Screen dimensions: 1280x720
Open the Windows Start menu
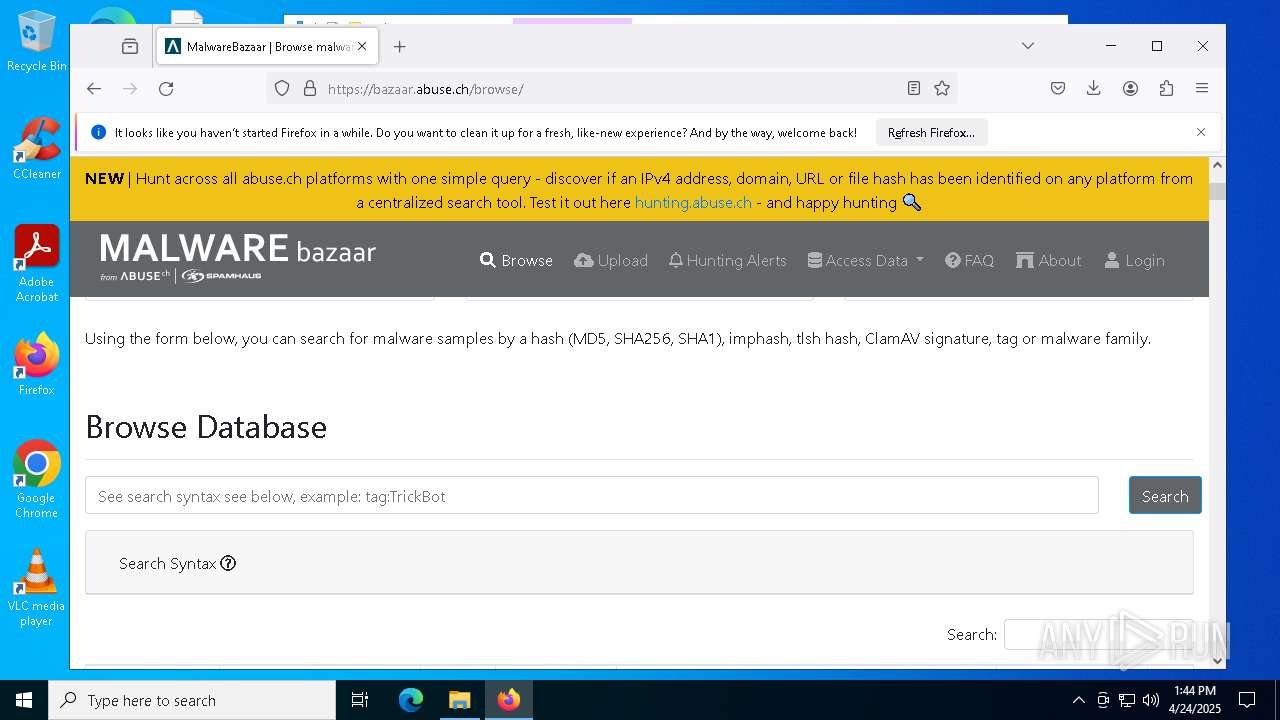coord(24,700)
